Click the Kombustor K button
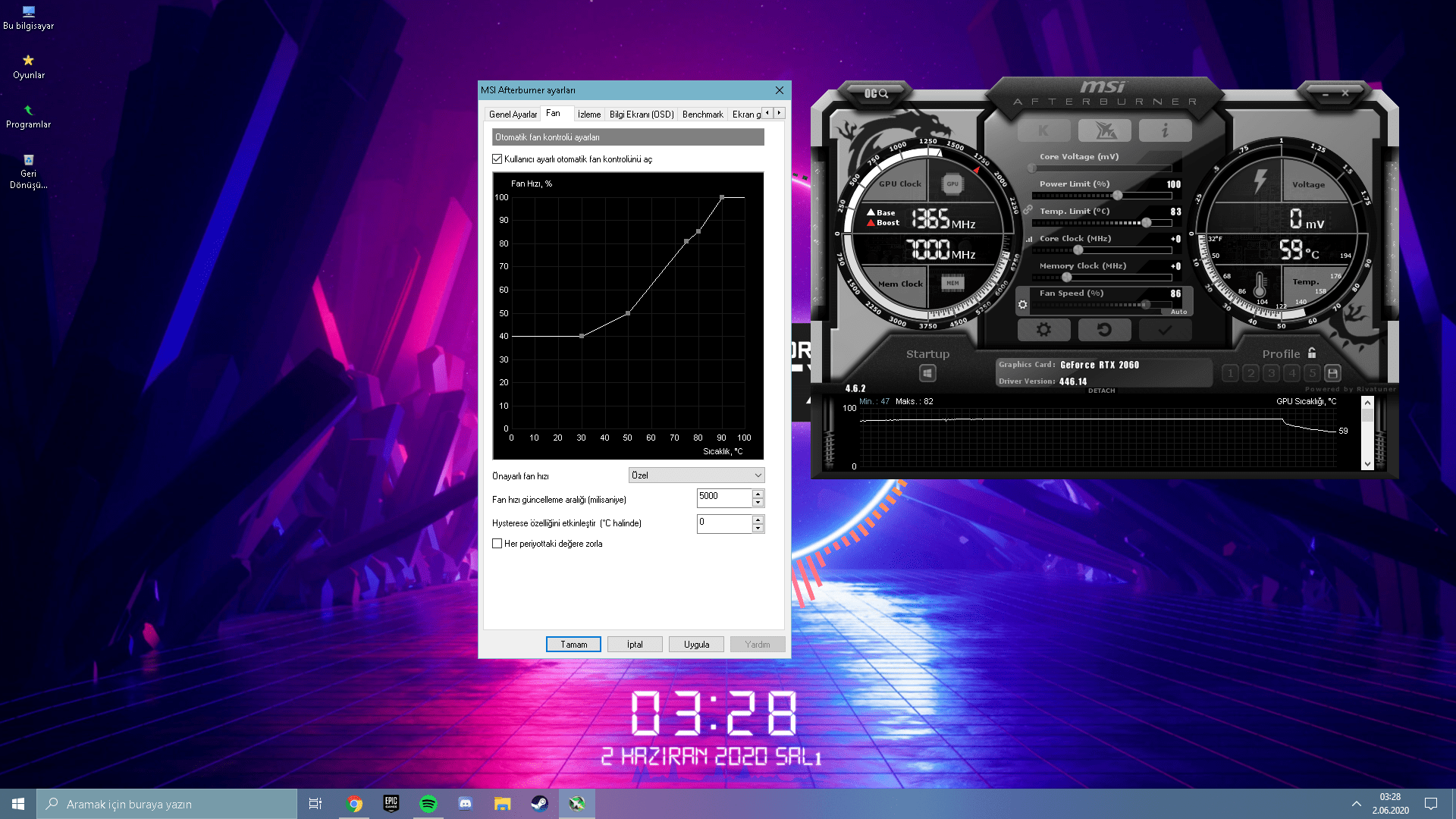This screenshot has height=819, width=1456. click(x=1043, y=130)
